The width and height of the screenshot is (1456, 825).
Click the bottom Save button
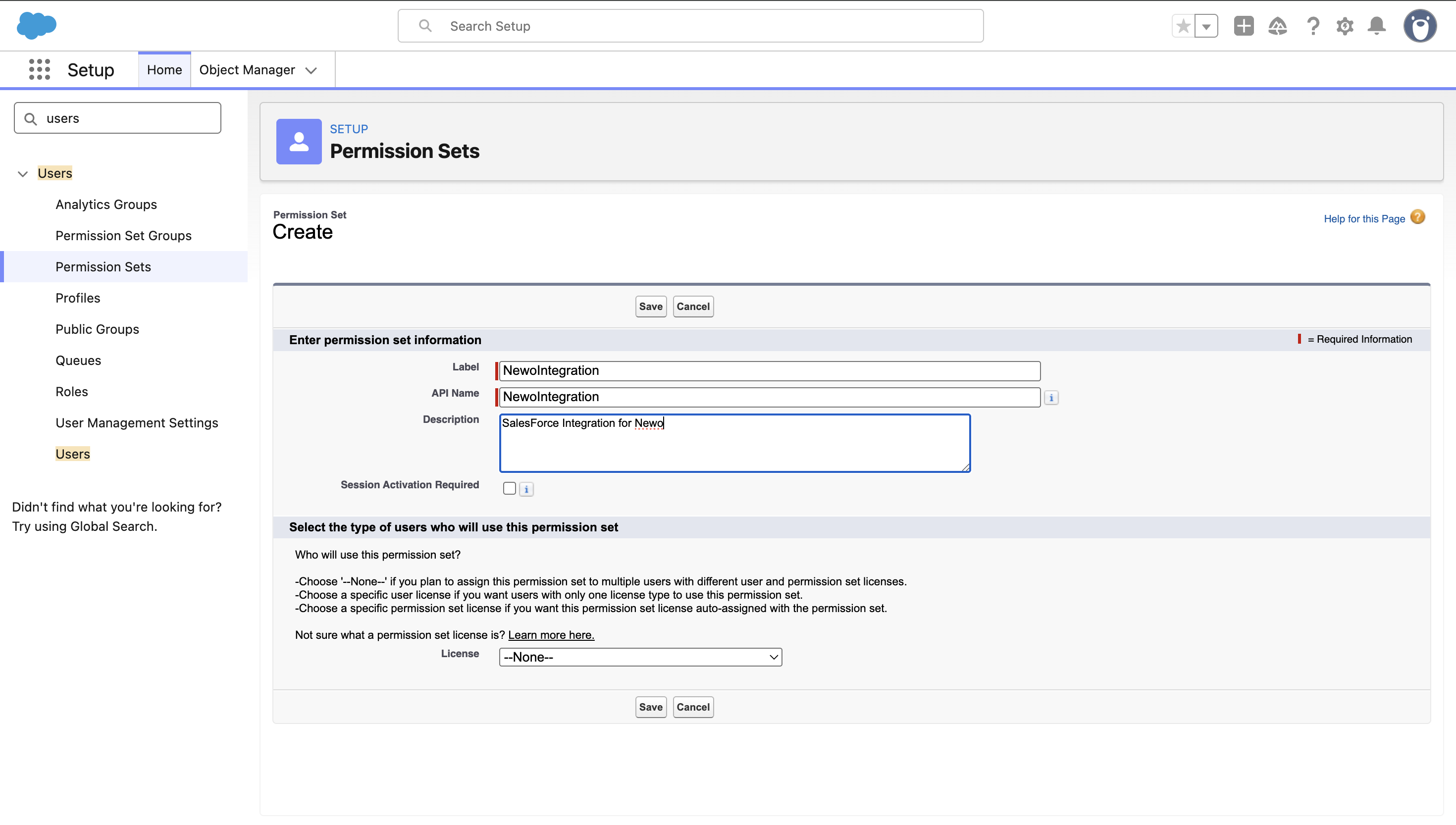pos(650,707)
